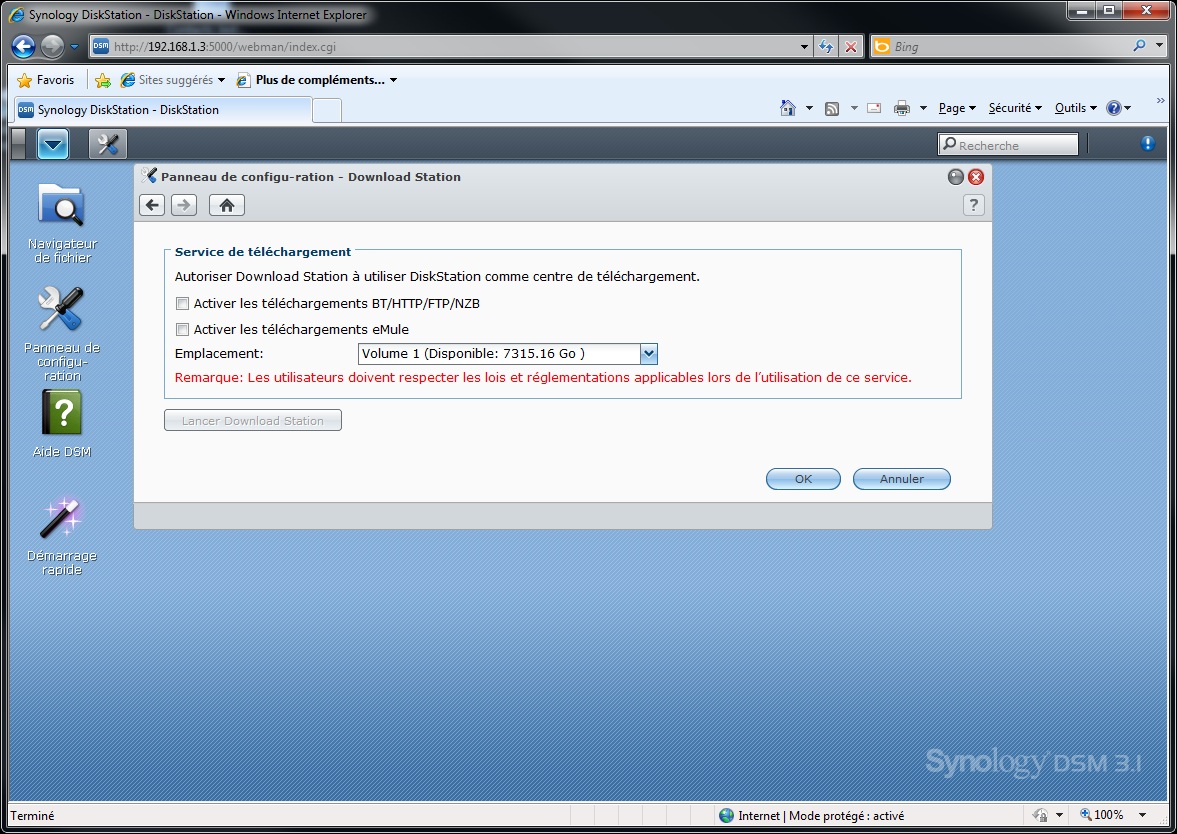Viewport: 1177px width, 834px height.
Task: Open the Bing search provider dropdown
Action: (1160, 46)
